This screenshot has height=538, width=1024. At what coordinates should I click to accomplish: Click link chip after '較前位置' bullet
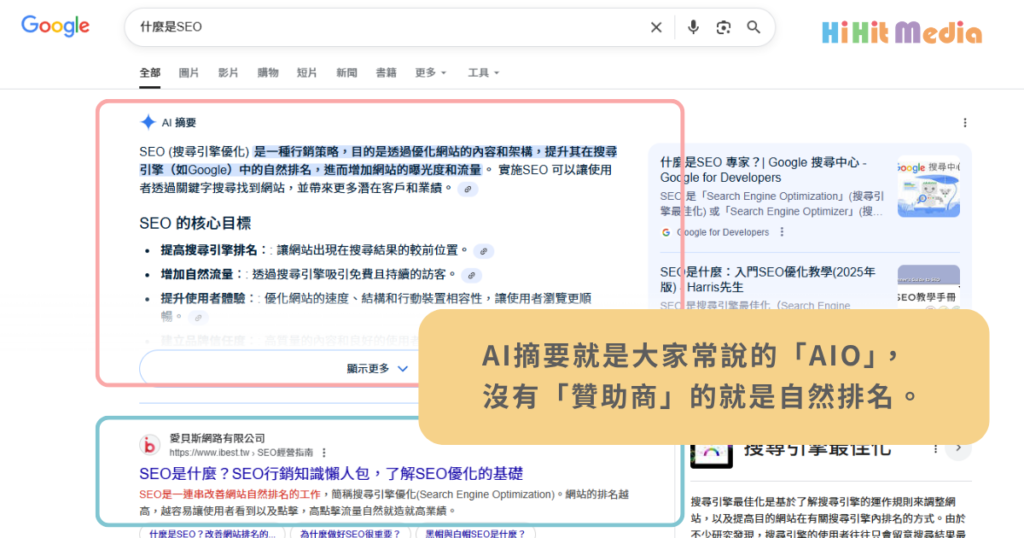pyautogui.click(x=483, y=251)
